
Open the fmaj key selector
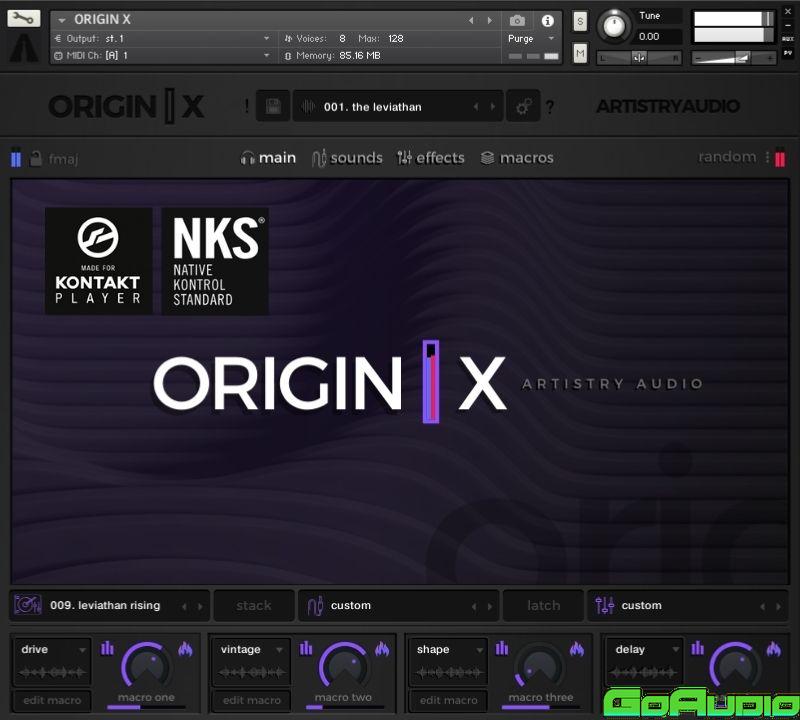[x=64, y=159]
